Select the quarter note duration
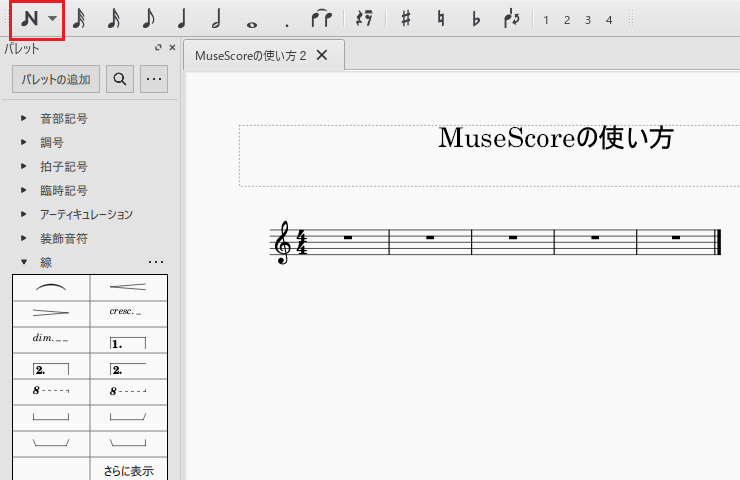This screenshot has width=740, height=480. pos(182,19)
